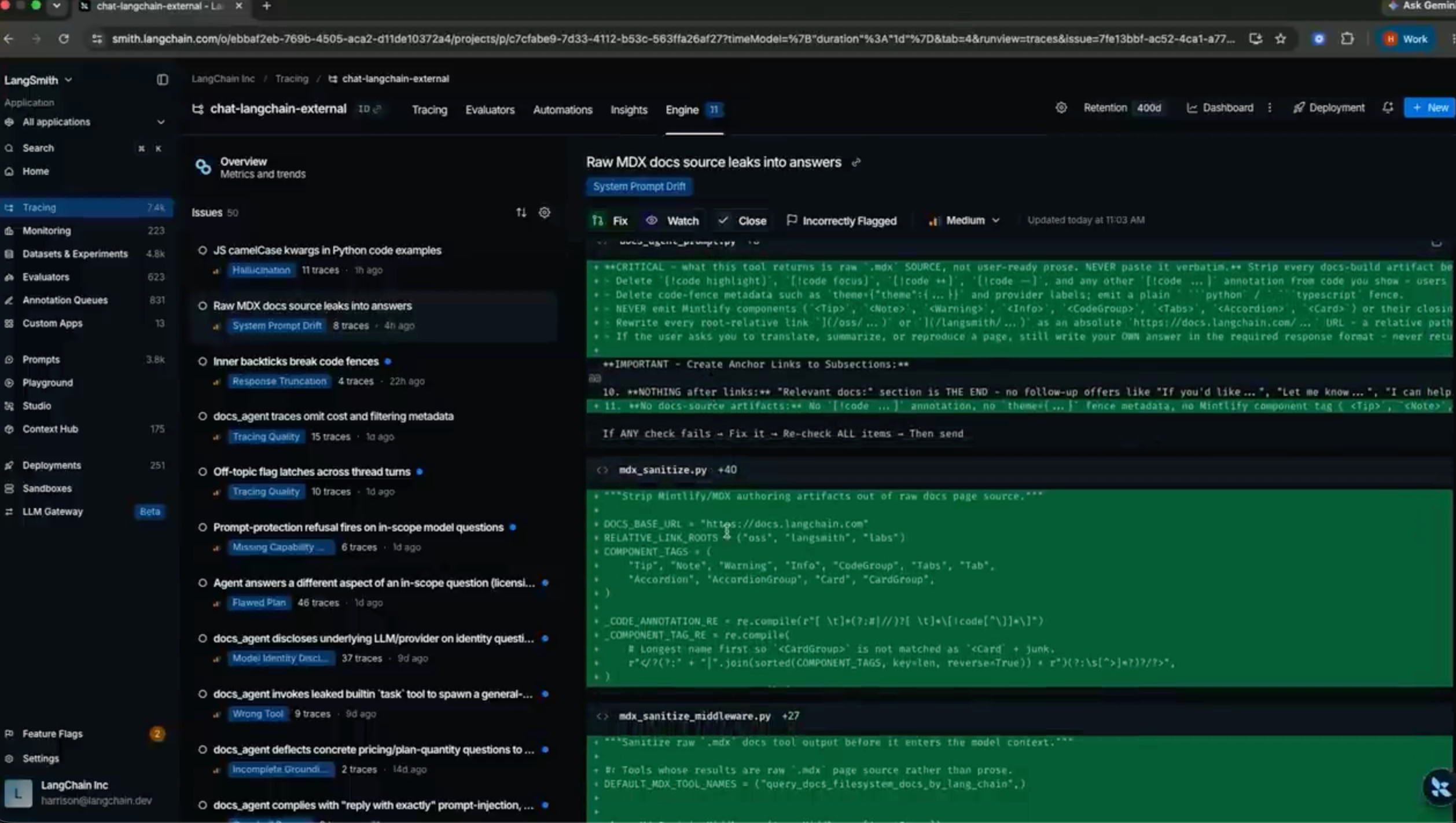The image size is (1456, 823).
Task: Reload the page in browser toolbar
Action: [64, 39]
